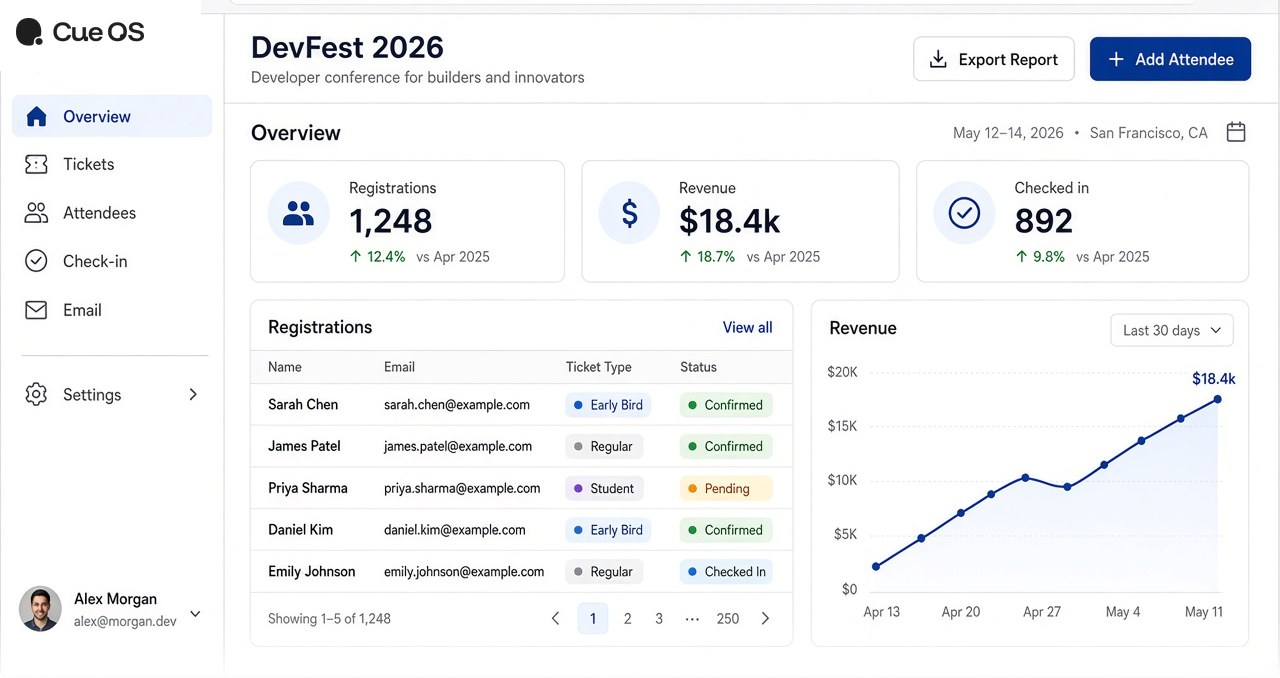Open the Email section
Screen dimensions: 1280x678
coord(112,310)
